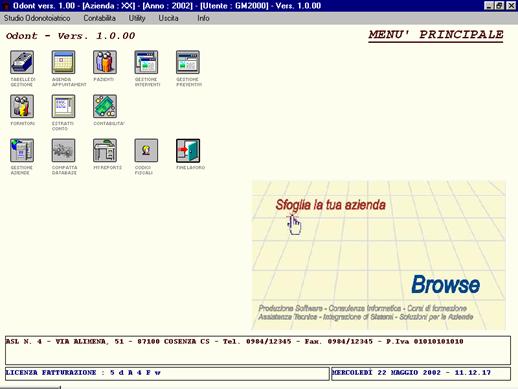Open the Info menu
518x389 pixels.
click(203, 18)
